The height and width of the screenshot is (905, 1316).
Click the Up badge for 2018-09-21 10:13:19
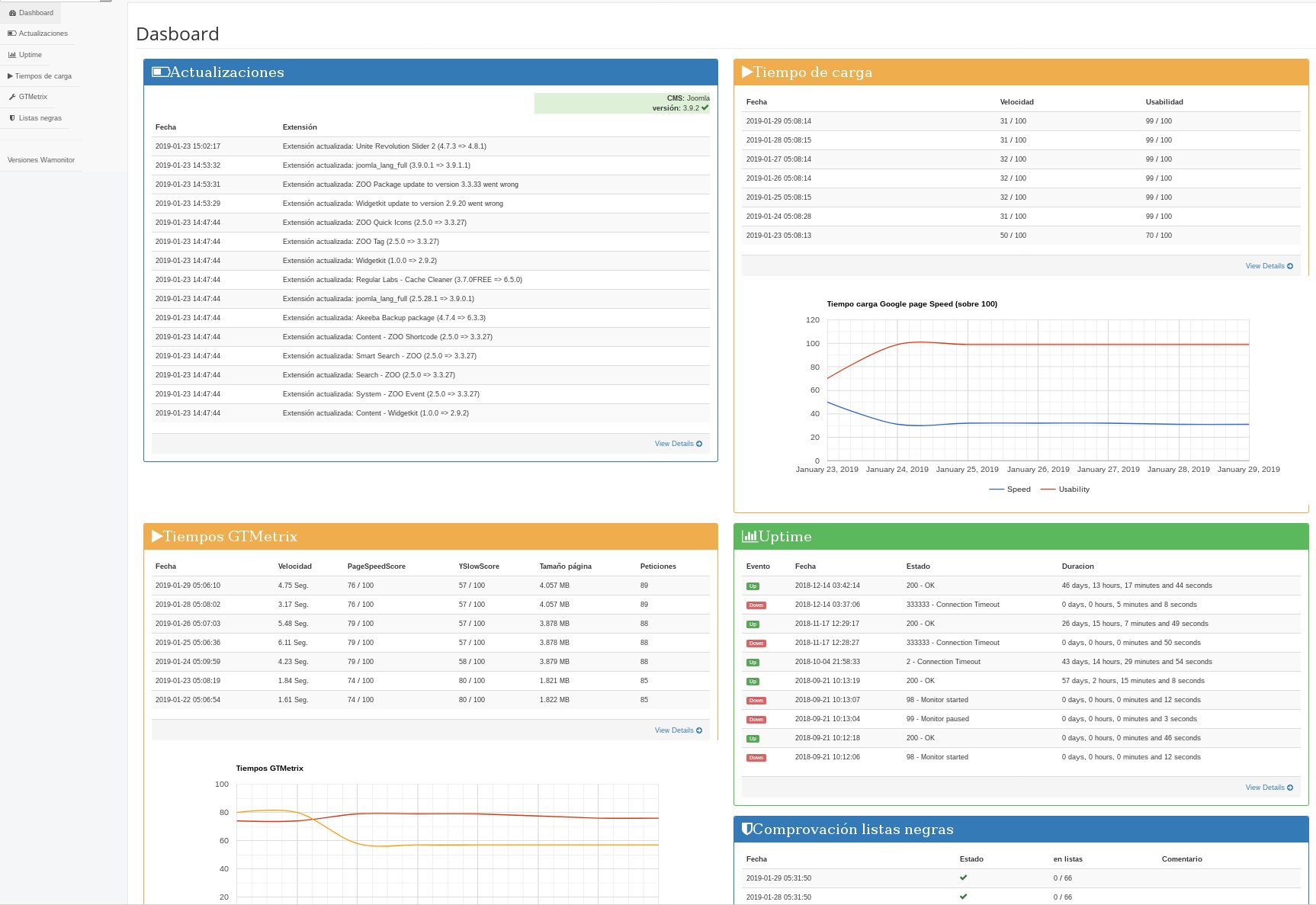pos(753,682)
